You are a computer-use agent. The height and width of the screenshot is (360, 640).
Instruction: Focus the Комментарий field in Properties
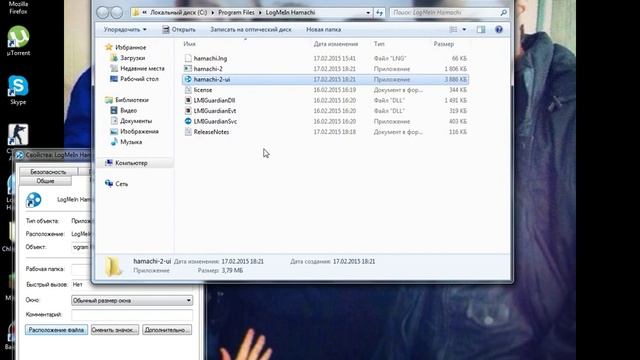[132, 315]
